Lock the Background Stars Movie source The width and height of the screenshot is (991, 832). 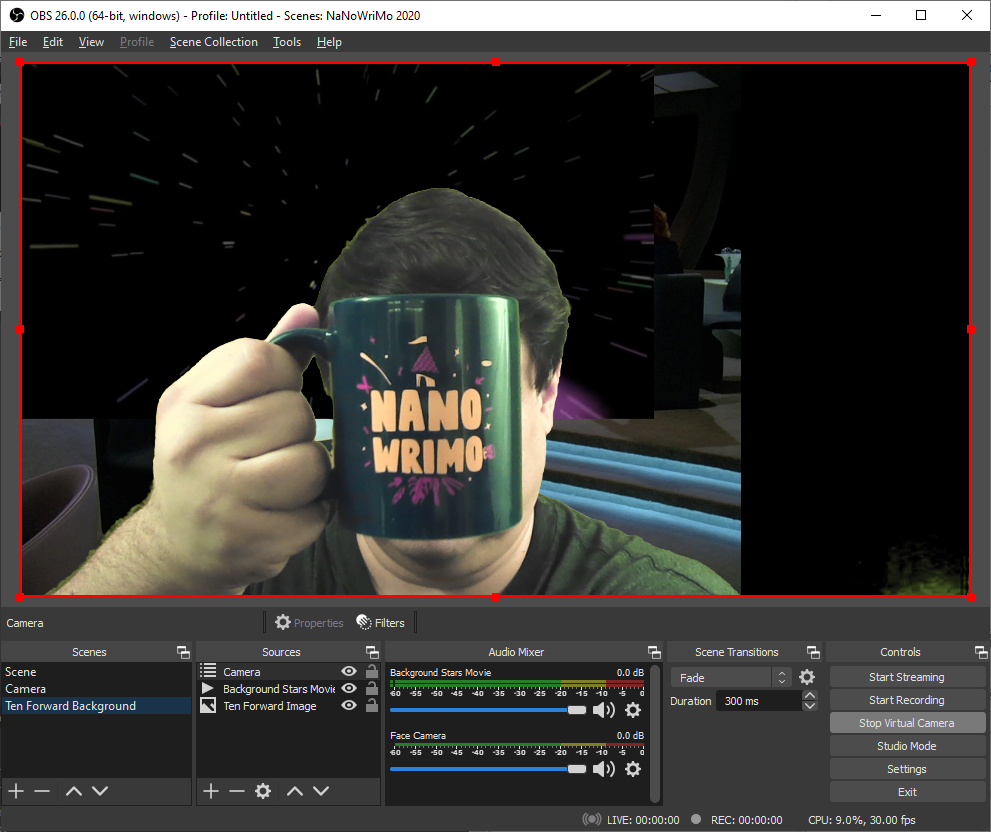pos(372,688)
